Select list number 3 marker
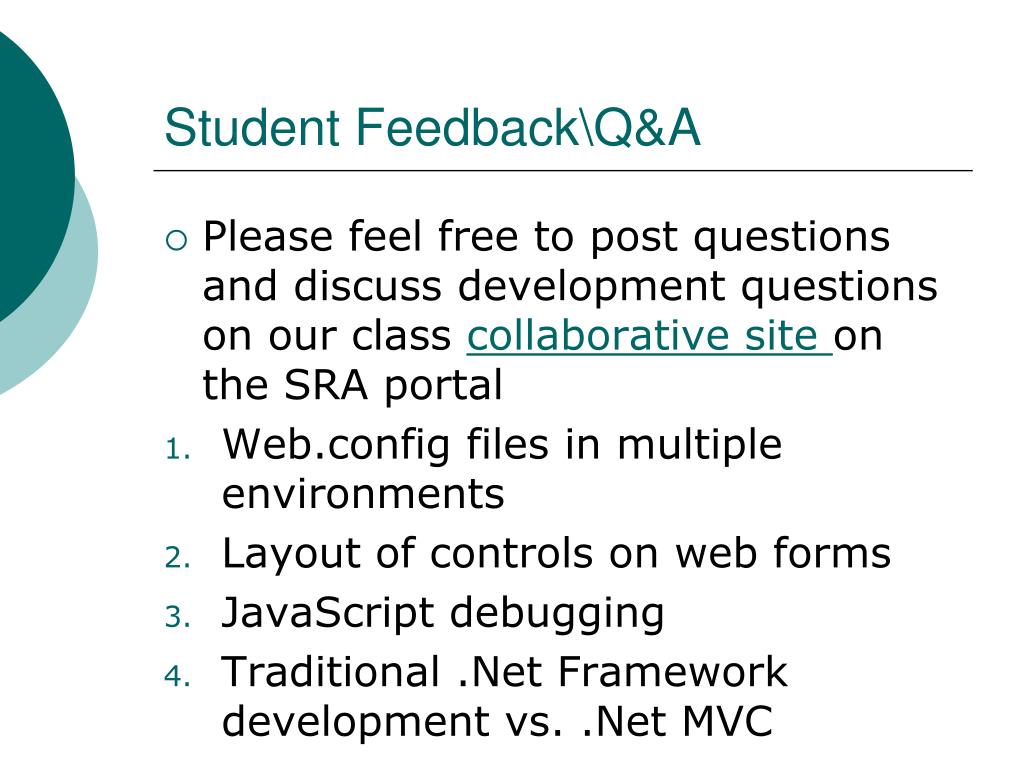This screenshot has height=768, width=1024. click(178, 616)
